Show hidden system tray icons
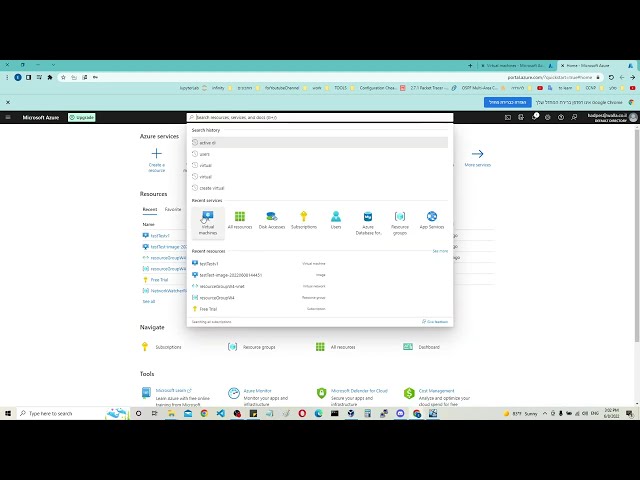640x480 pixels. pos(544,413)
